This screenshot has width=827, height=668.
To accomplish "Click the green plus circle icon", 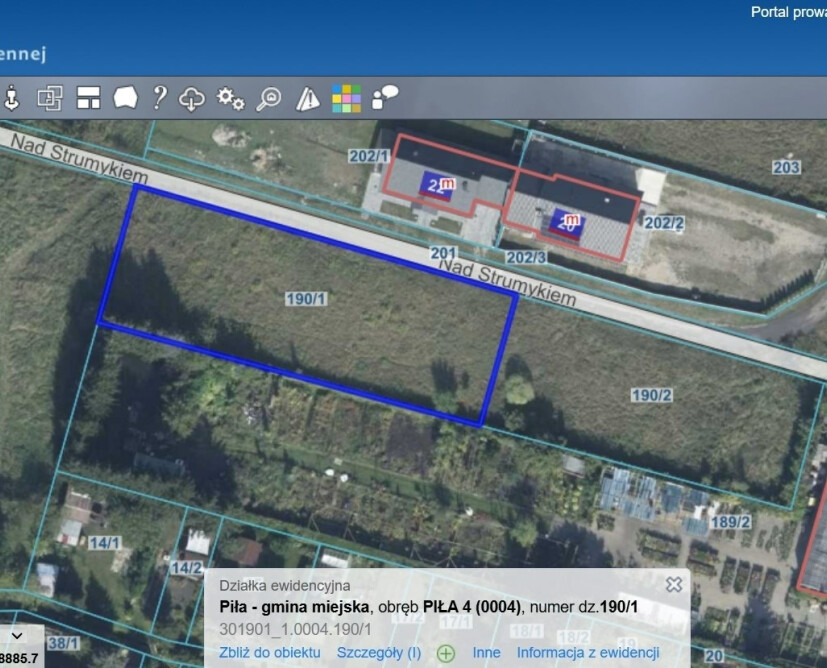I will 446,653.
